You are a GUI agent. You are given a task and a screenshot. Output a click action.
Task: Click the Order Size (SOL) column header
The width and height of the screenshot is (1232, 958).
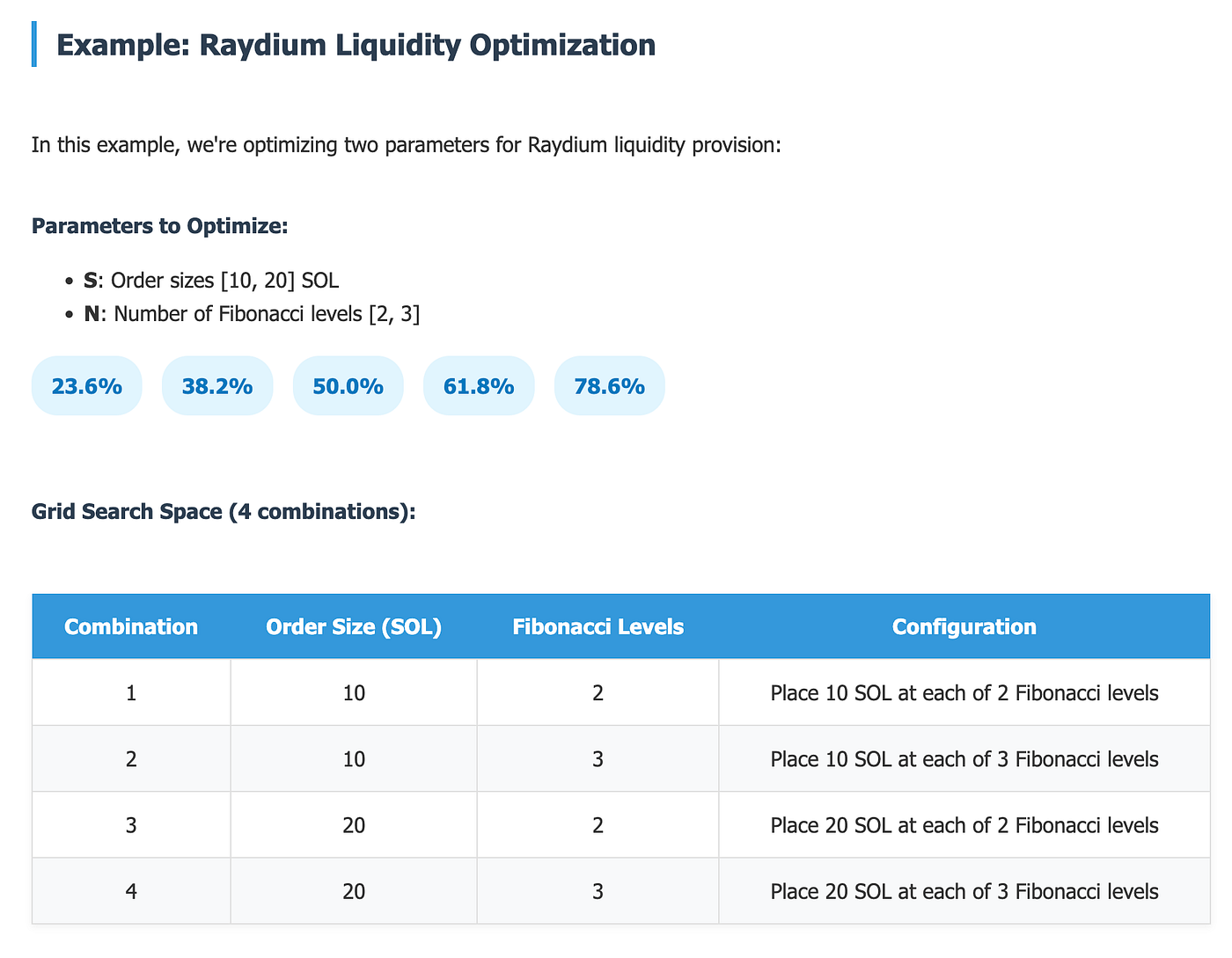tap(353, 626)
